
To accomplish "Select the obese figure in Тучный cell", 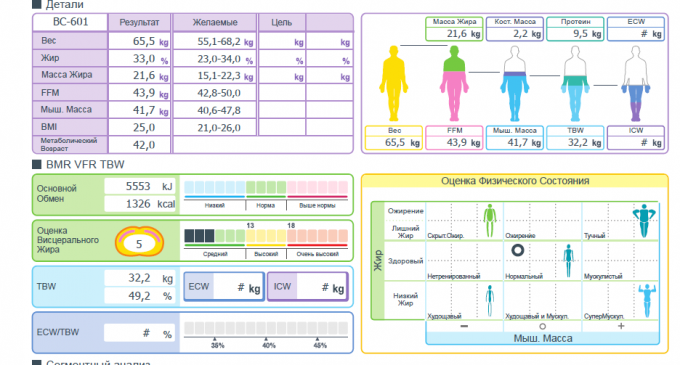I will coord(644,221).
